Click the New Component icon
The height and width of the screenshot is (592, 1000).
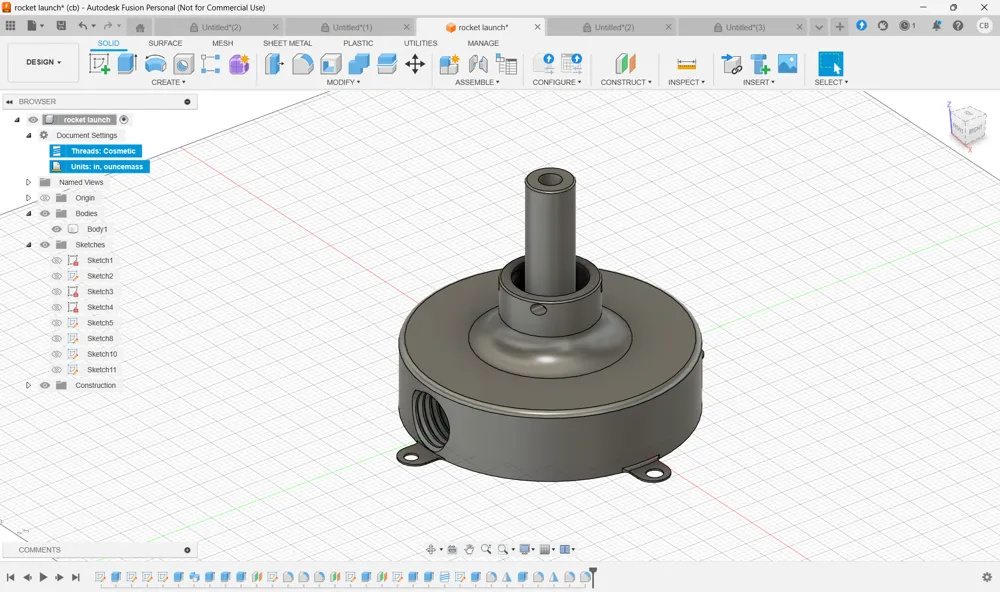point(450,64)
